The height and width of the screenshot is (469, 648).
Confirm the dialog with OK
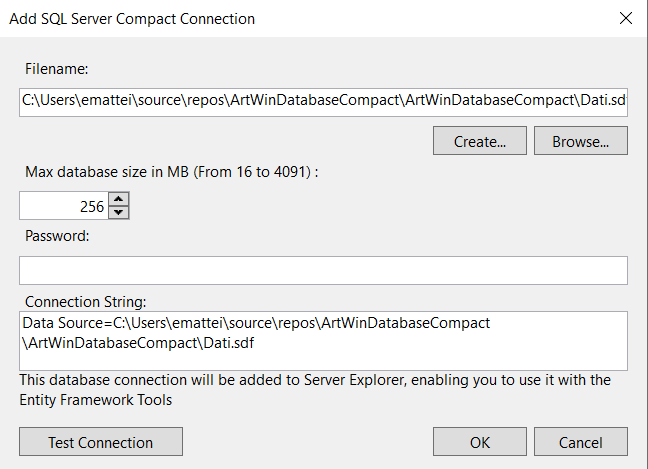click(x=480, y=442)
